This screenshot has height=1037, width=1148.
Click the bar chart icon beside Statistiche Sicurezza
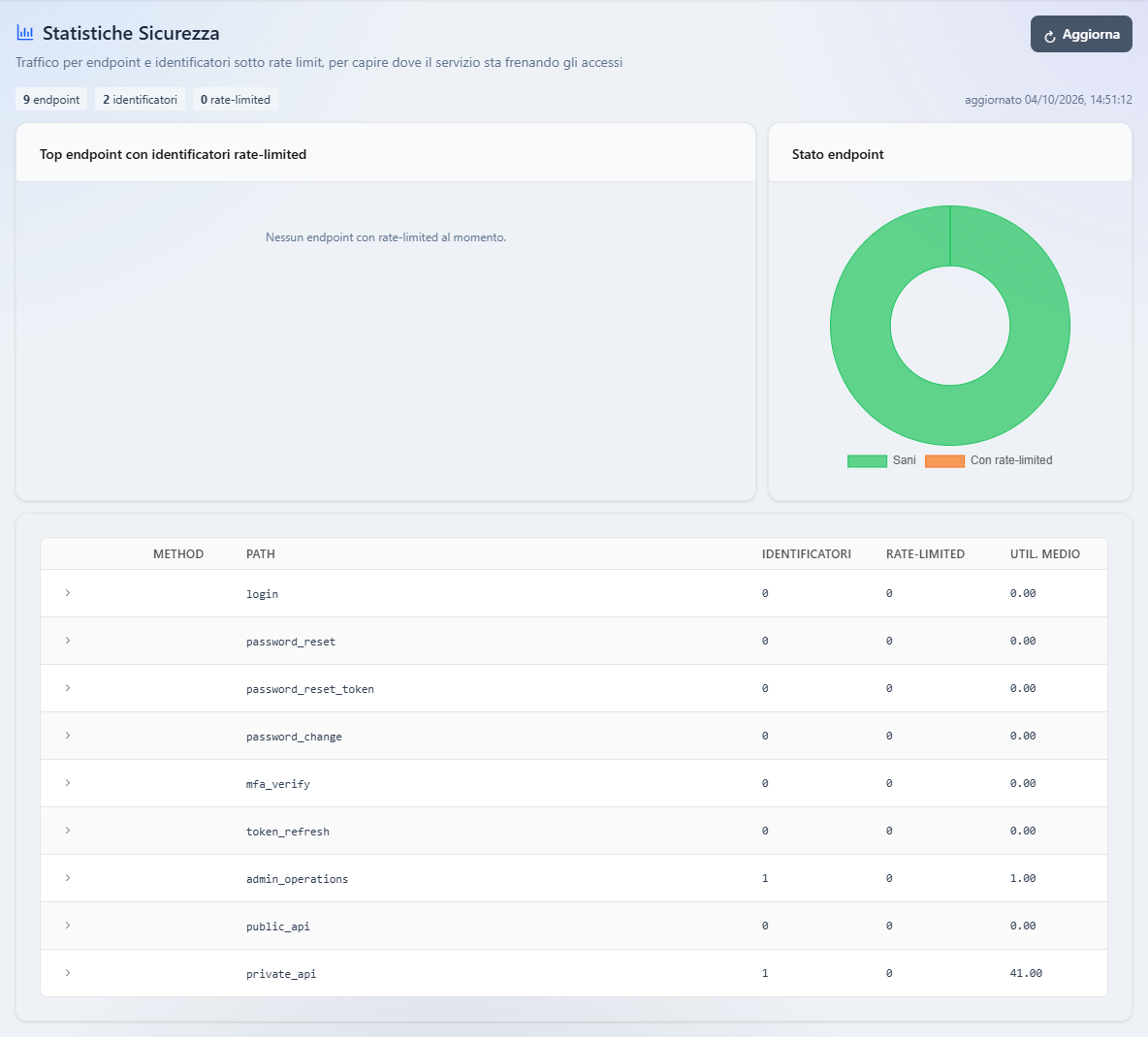coord(25,33)
